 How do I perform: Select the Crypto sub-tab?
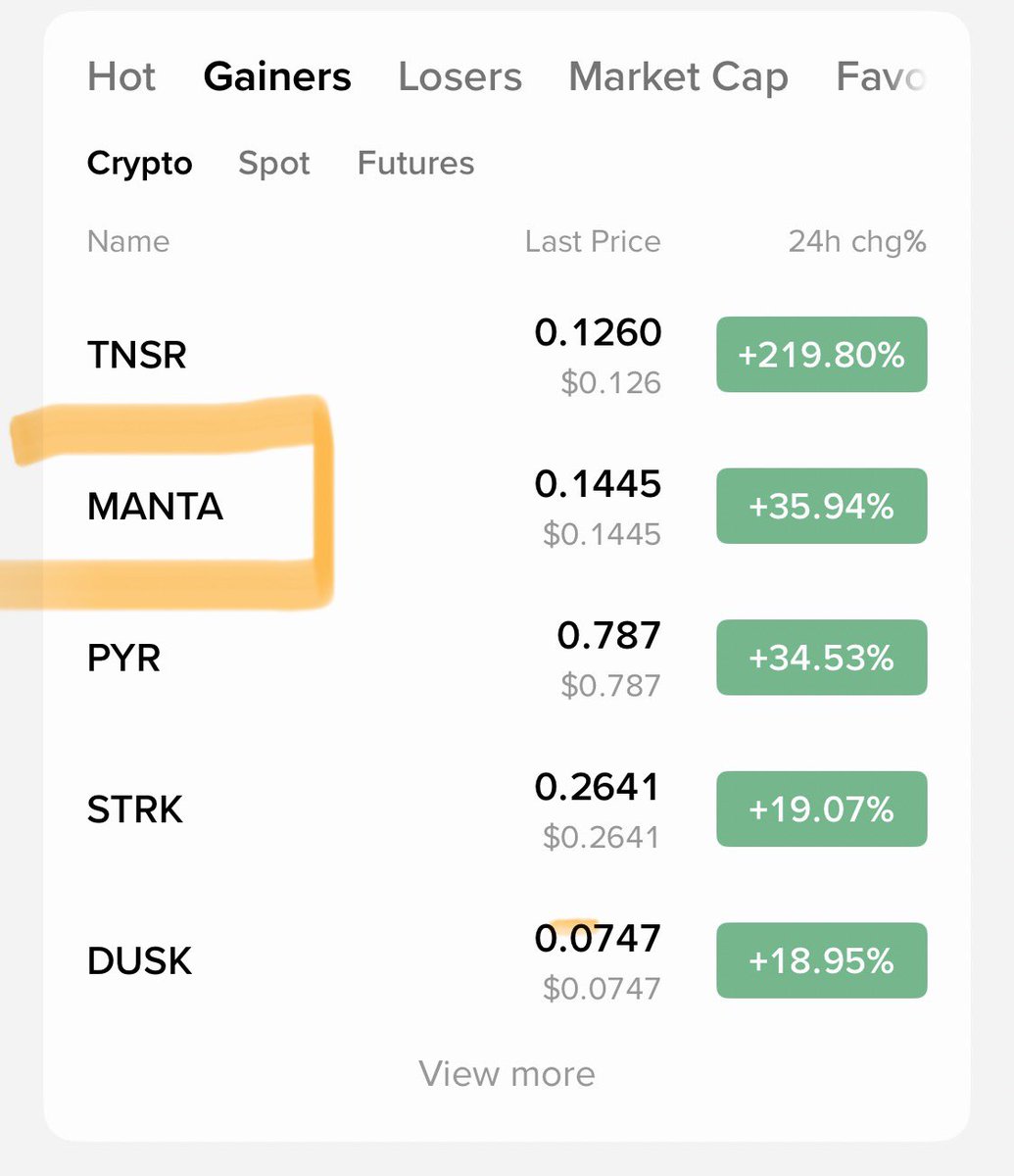tap(139, 164)
